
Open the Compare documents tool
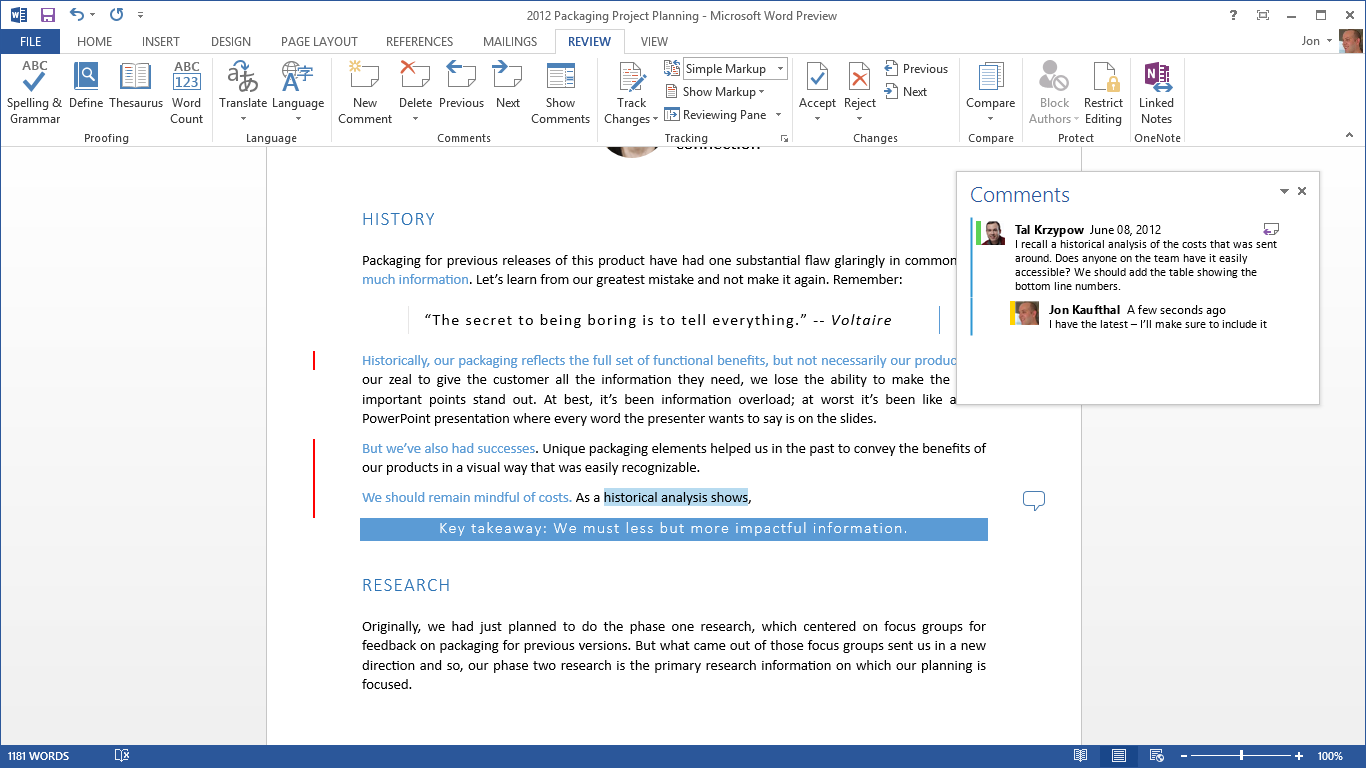coord(990,90)
